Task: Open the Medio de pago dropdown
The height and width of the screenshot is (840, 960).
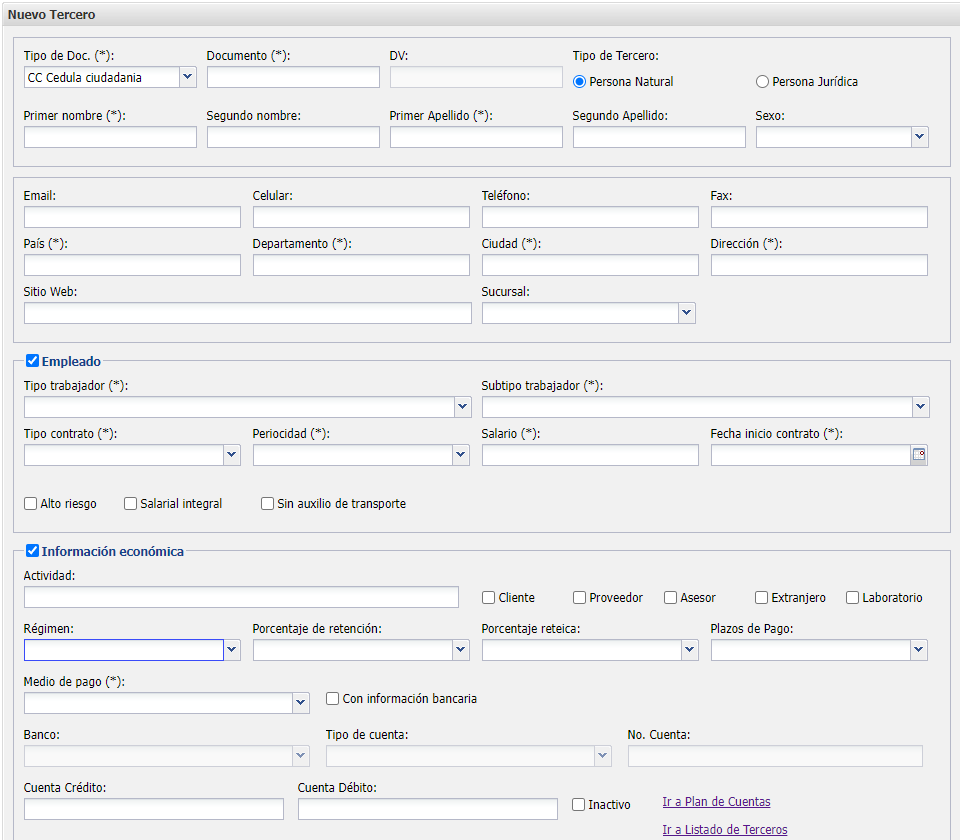Action: (x=300, y=703)
